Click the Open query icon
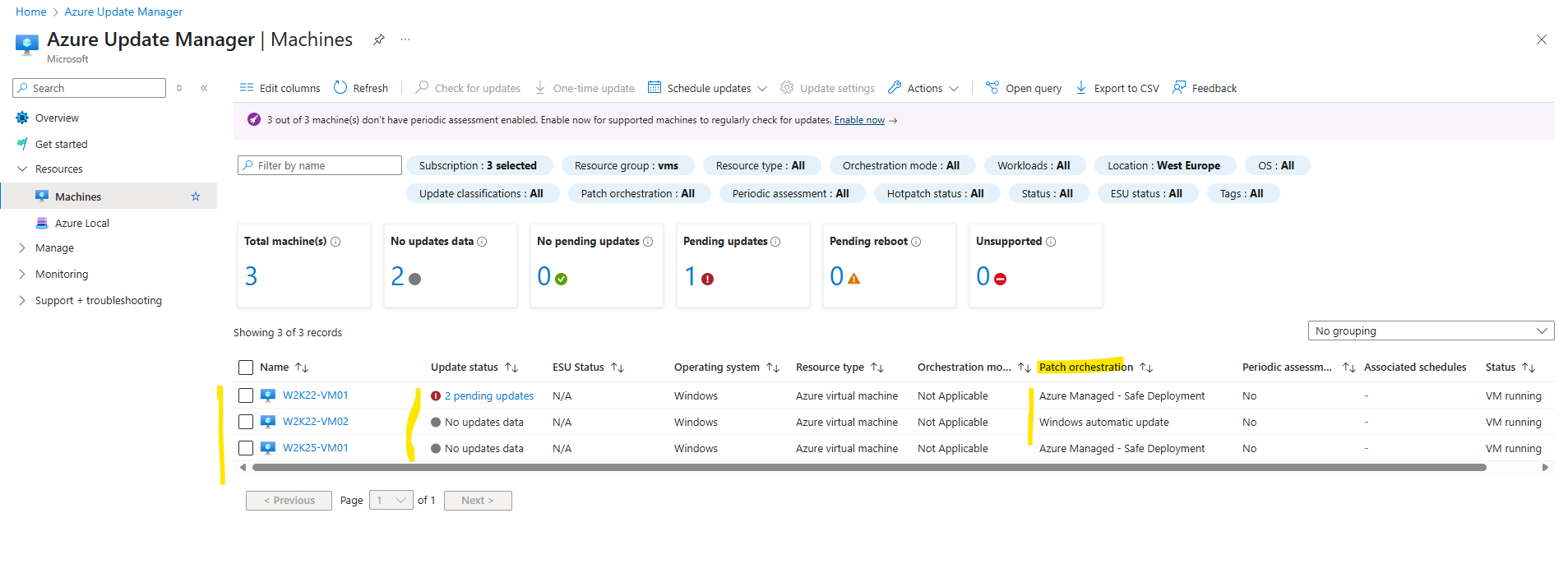This screenshot has width=1568, height=587. click(x=992, y=88)
